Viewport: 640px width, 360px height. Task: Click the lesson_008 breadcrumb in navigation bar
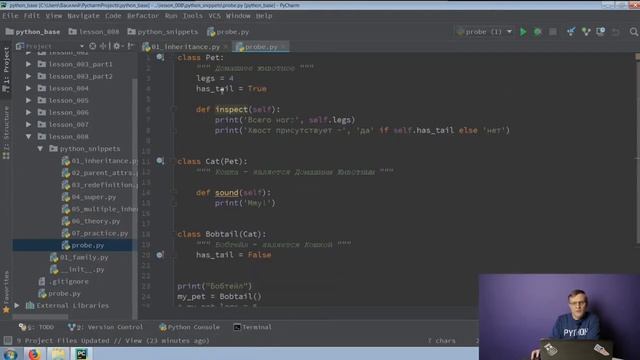pyautogui.click(x=94, y=32)
